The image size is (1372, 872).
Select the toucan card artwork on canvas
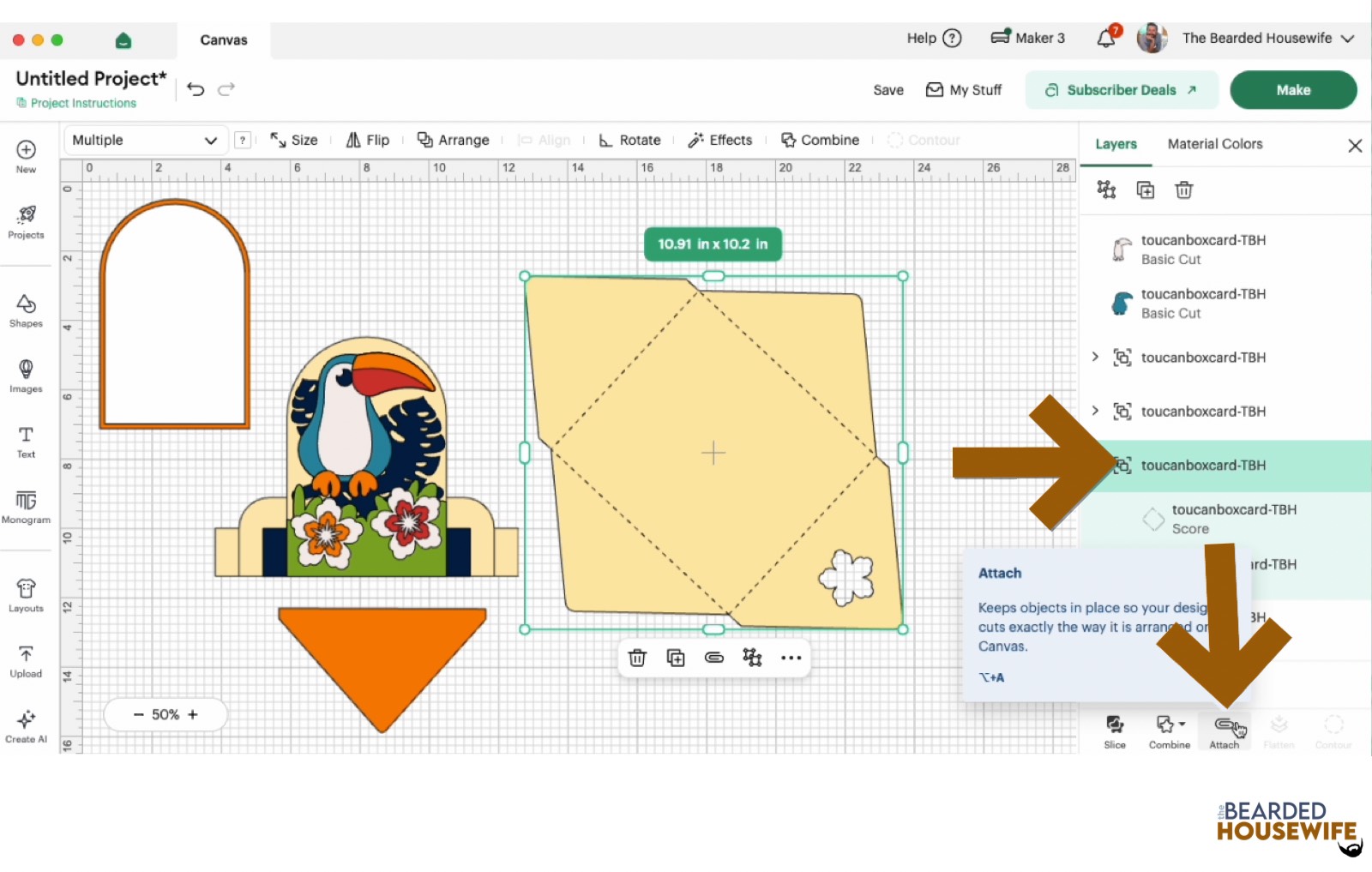tap(367, 456)
